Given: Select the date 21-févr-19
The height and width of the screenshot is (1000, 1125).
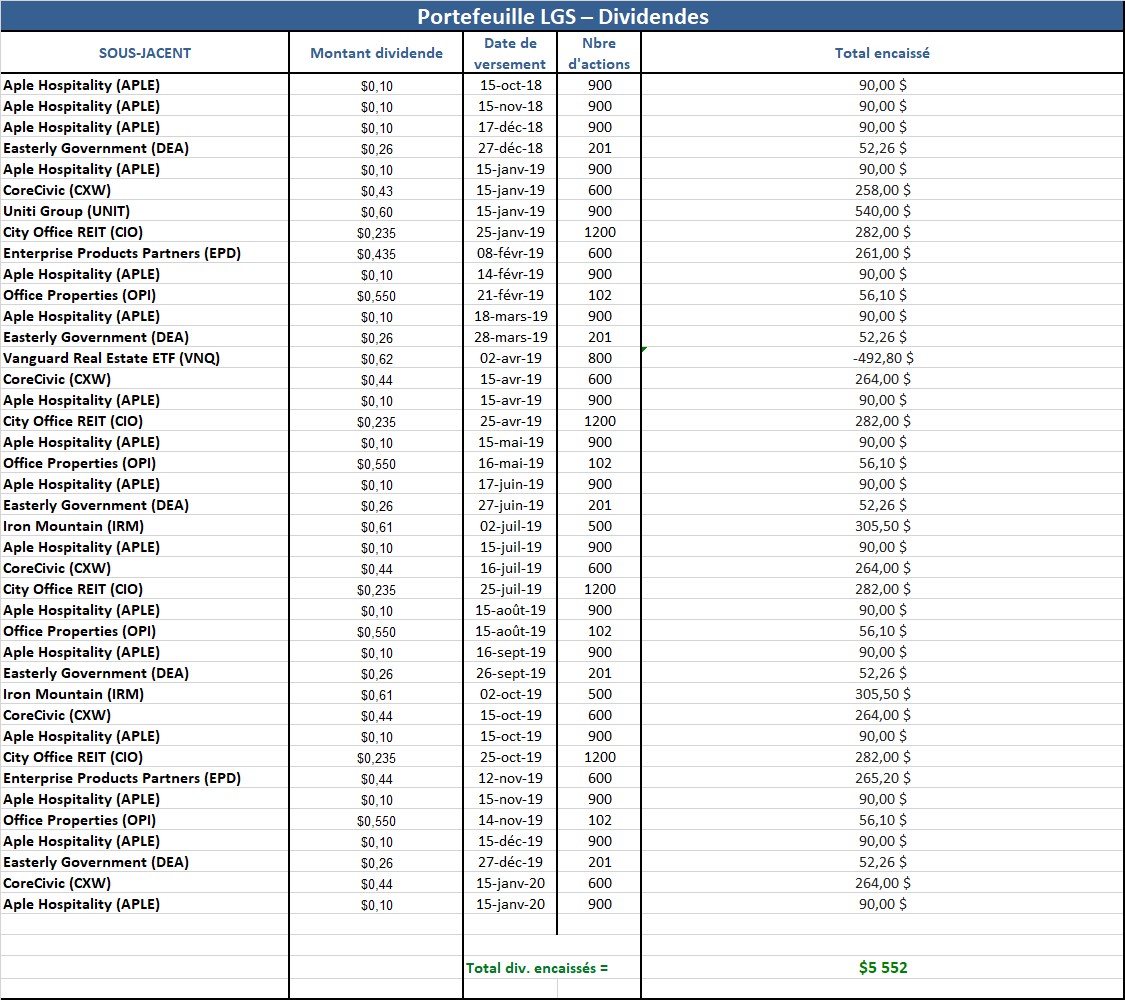Looking at the screenshot, I should 511,295.
